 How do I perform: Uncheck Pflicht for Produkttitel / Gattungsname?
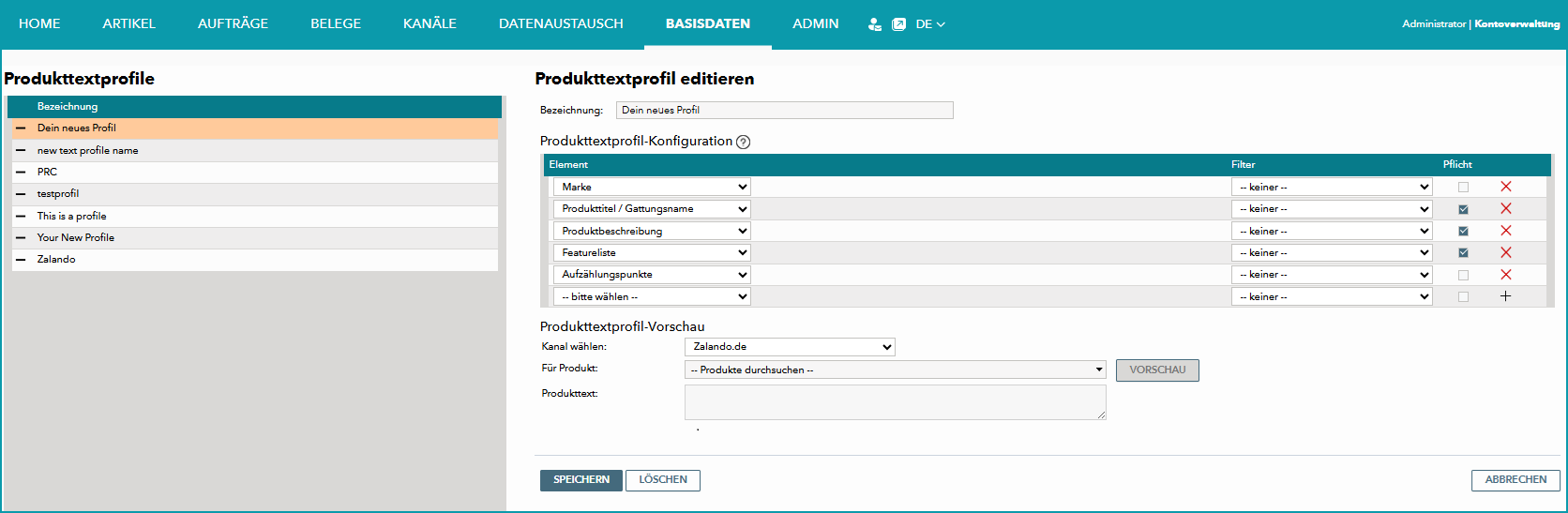[x=1463, y=209]
